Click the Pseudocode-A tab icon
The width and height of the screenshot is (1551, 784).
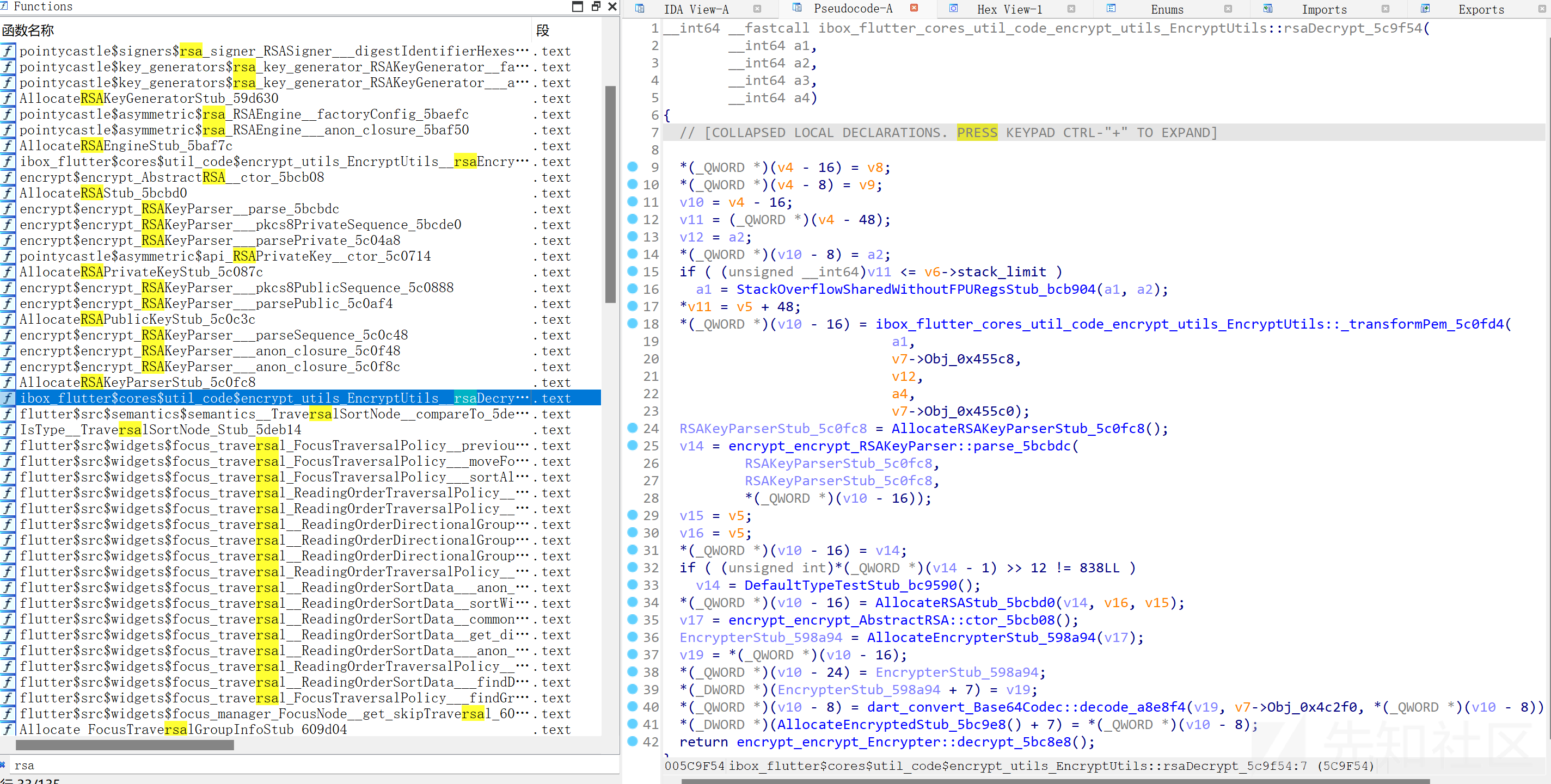click(797, 8)
